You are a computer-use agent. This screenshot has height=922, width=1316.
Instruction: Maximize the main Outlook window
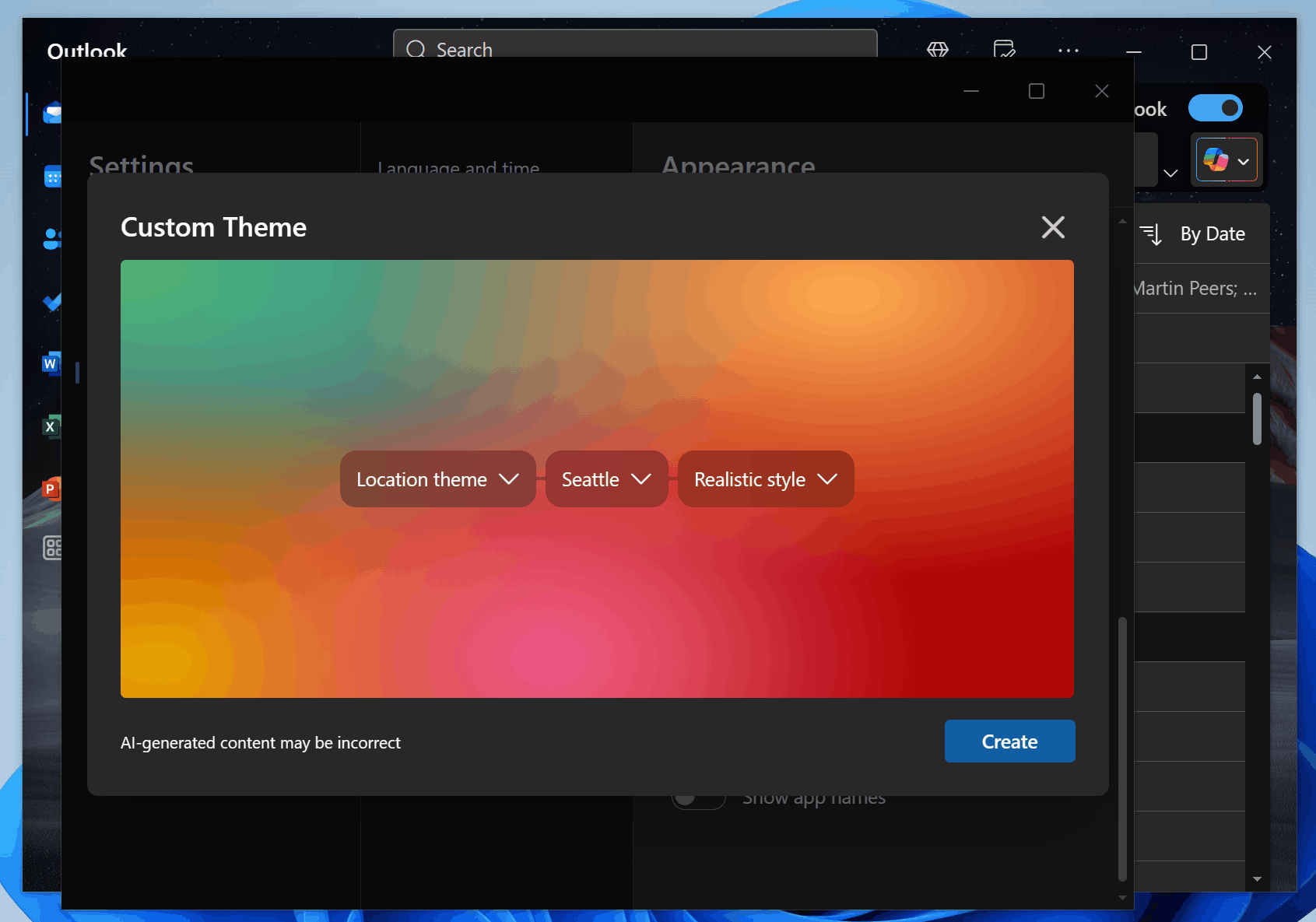pyautogui.click(x=1199, y=52)
